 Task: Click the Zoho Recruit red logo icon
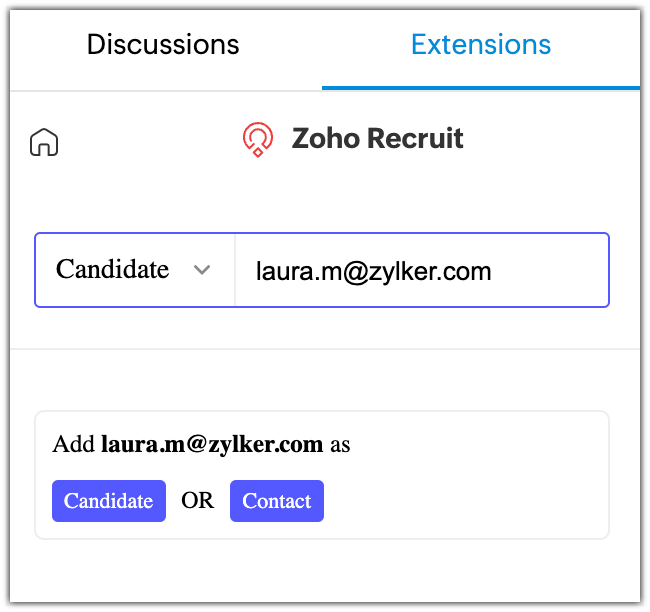point(258,140)
